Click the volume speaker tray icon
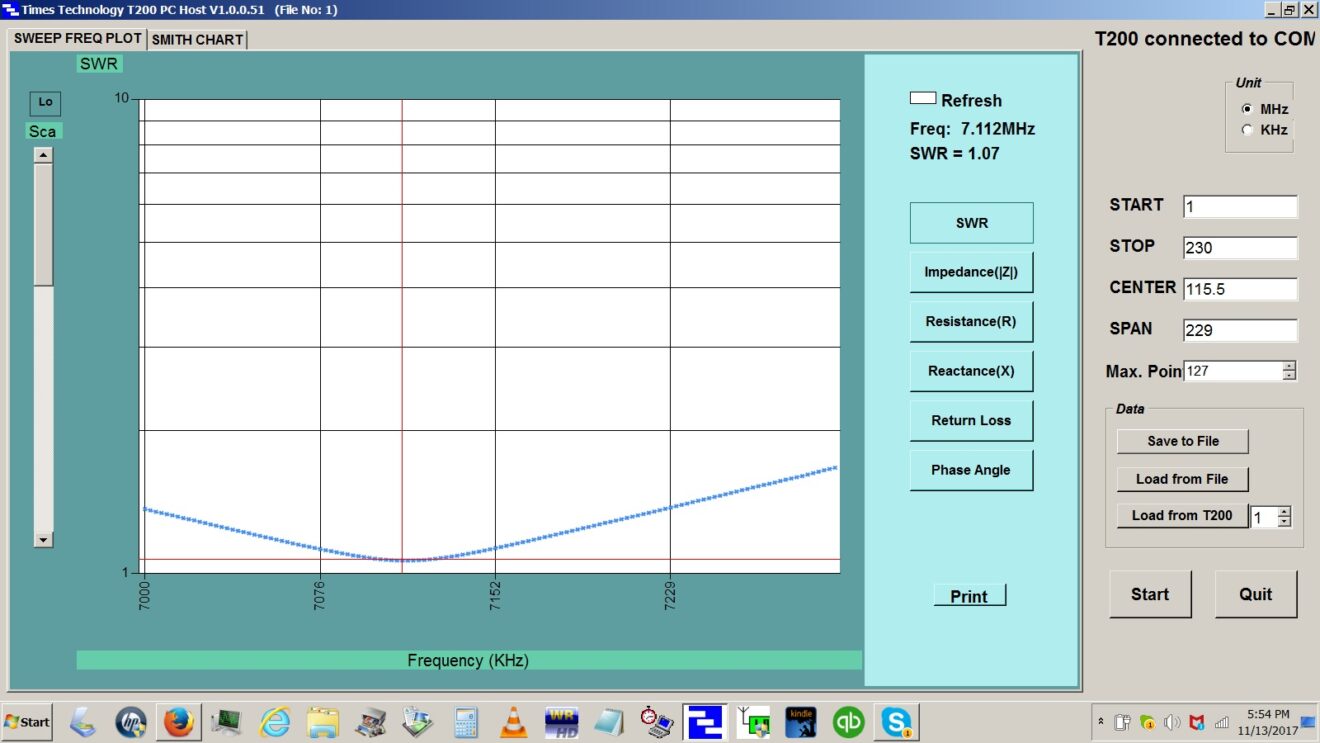This screenshot has width=1320, height=743. [x=1171, y=722]
